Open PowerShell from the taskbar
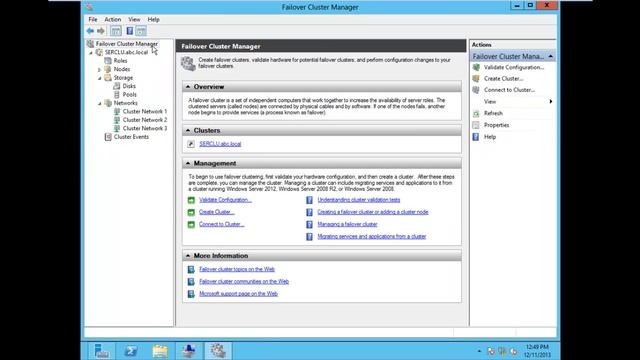This screenshot has width=640, height=360. [x=131, y=351]
